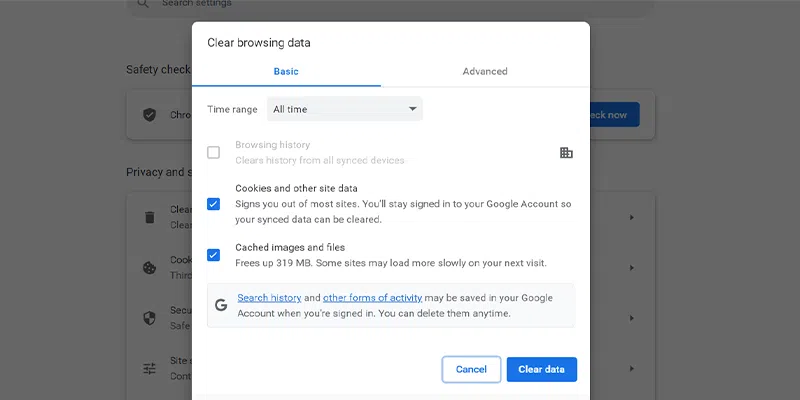Expand the Site settings row arrow

[631, 368]
